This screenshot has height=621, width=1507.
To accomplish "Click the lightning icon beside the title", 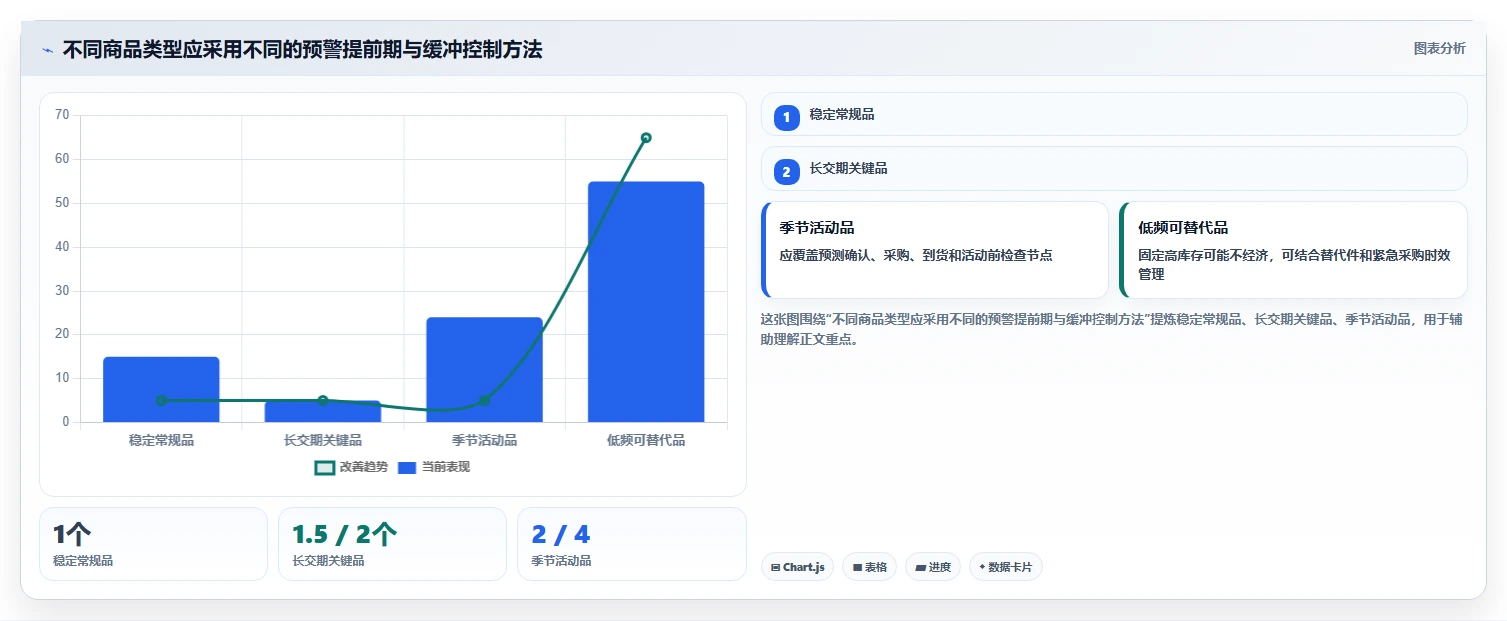I will (x=47, y=50).
